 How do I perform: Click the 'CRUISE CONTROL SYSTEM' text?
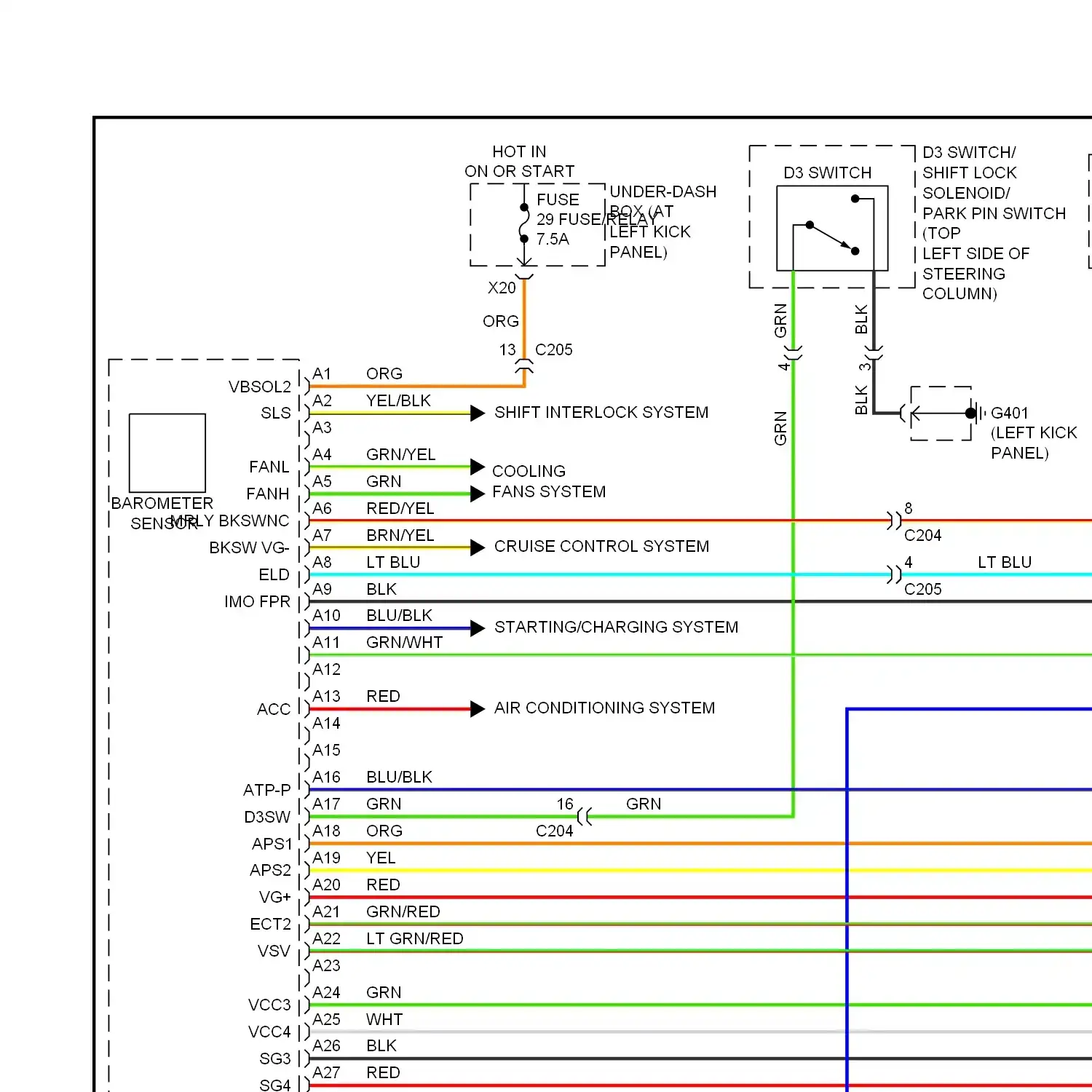[602, 547]
